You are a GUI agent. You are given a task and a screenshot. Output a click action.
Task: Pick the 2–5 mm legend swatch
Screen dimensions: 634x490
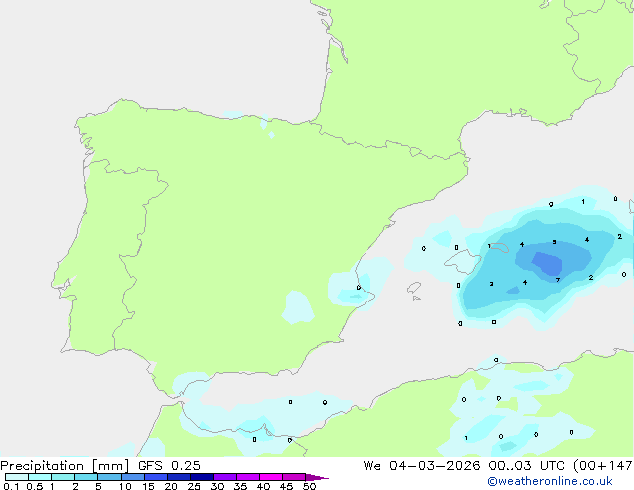click(86, 477)
